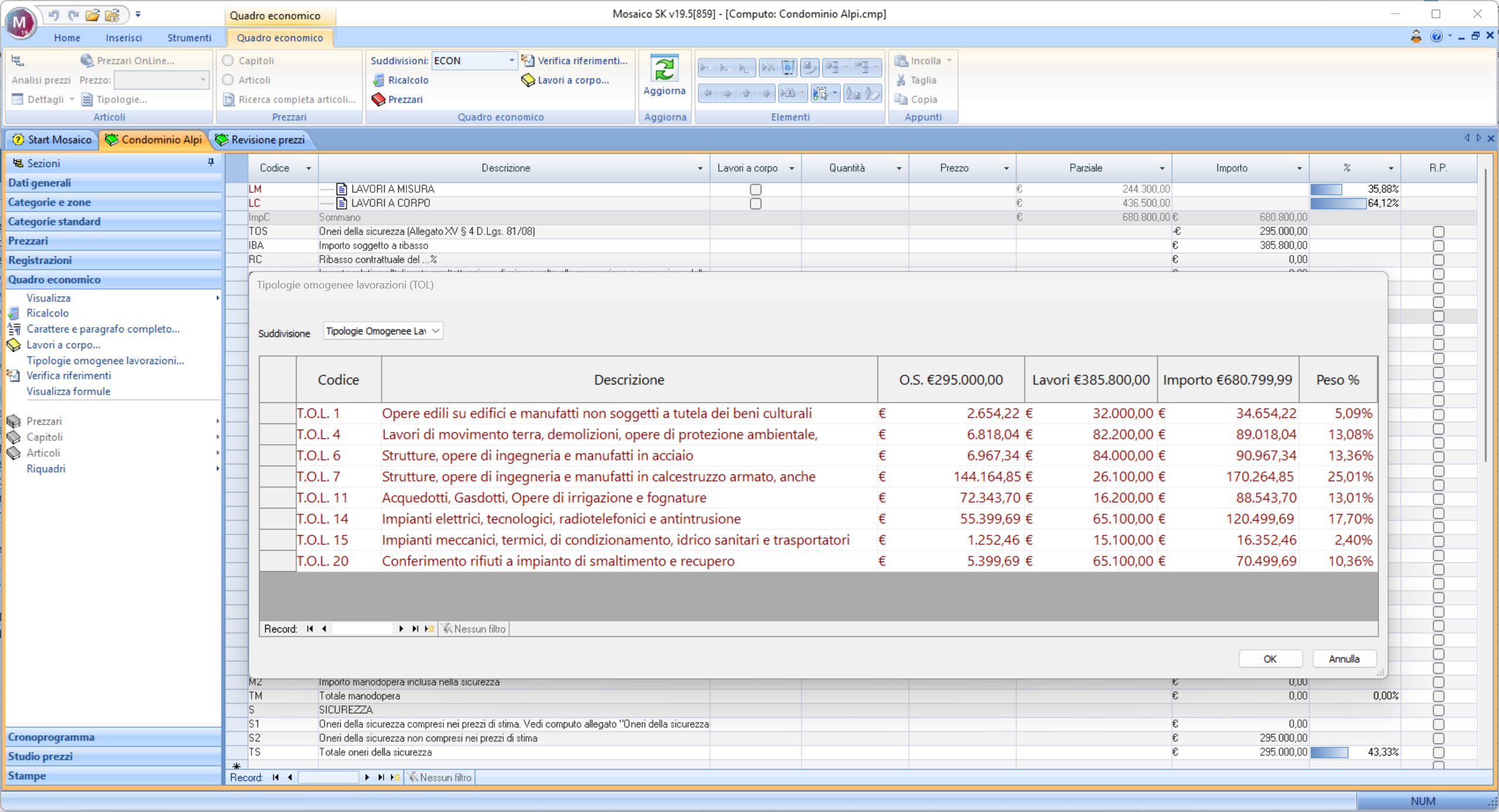
Task: Expand the Dettagli dropdown arrow
Action: coord(72,100)
